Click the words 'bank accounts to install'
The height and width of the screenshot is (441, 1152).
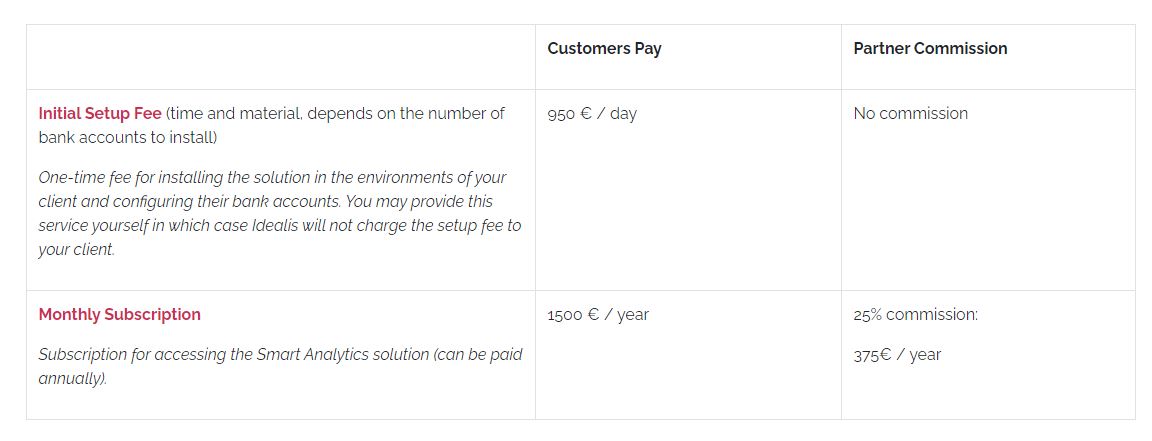(126, 137)
